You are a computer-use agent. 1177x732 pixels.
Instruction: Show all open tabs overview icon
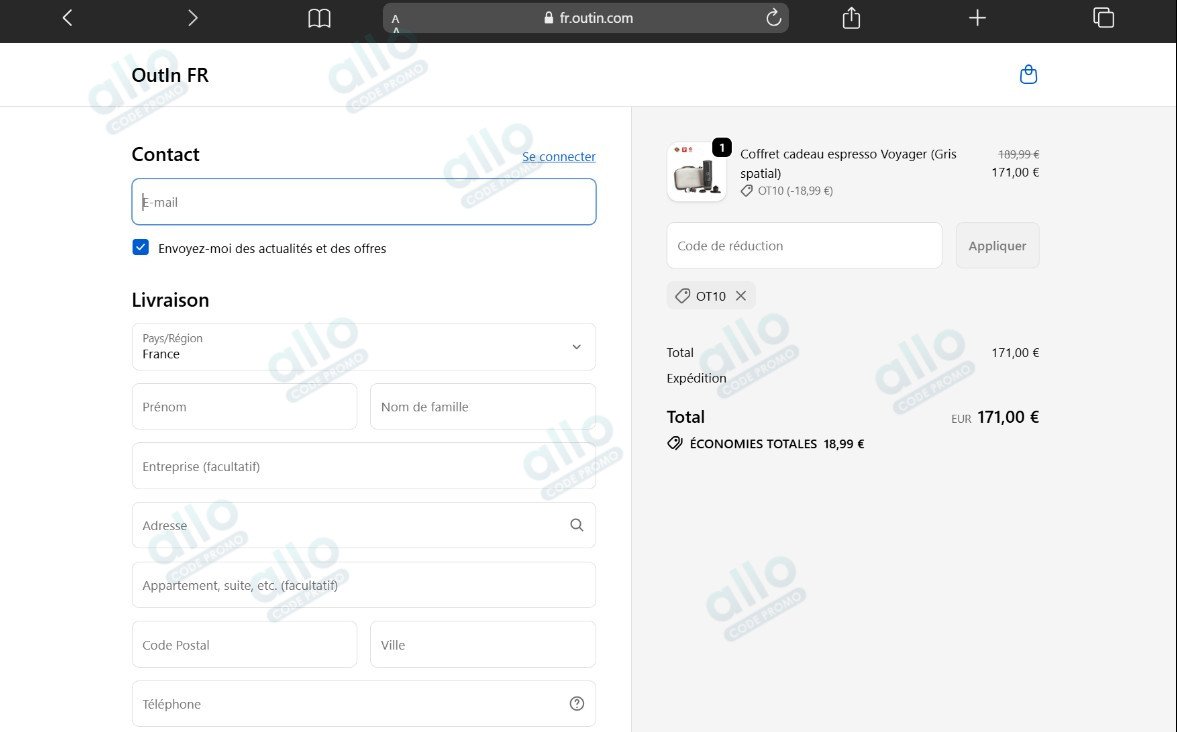tap(1103, 17)
